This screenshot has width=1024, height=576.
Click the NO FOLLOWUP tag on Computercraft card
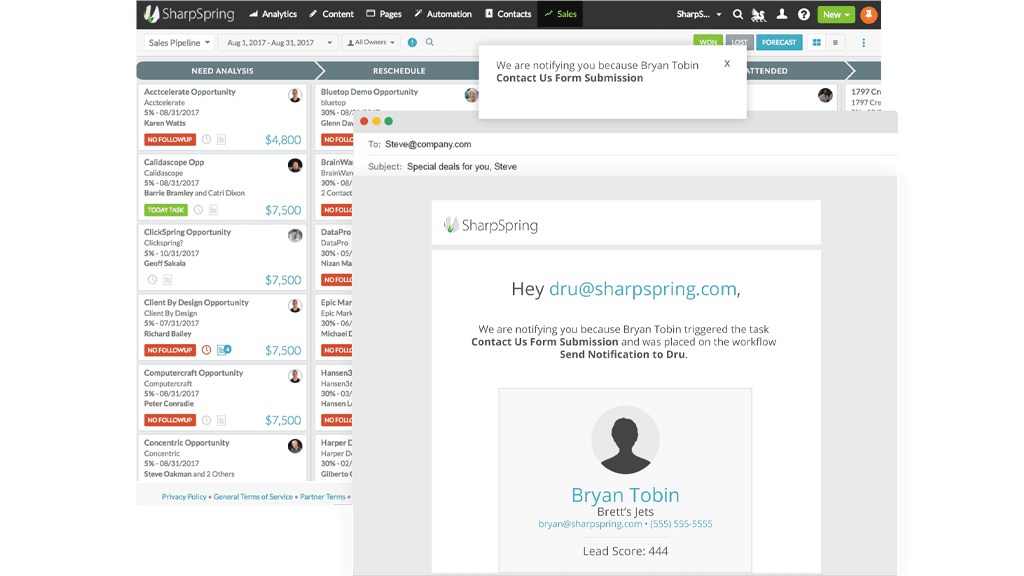coord(170,420)
